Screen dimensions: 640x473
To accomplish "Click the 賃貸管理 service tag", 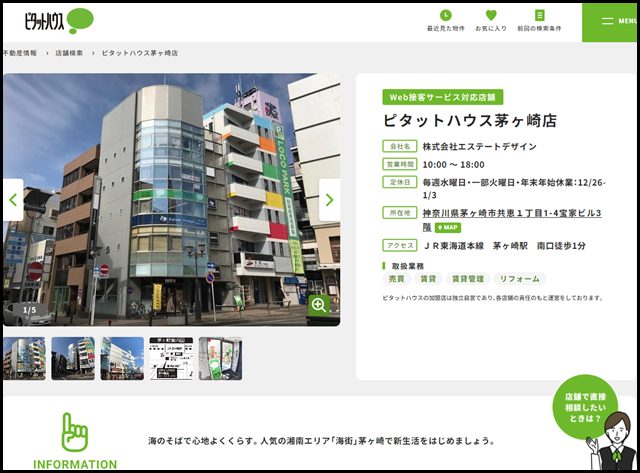I will 468,279.
